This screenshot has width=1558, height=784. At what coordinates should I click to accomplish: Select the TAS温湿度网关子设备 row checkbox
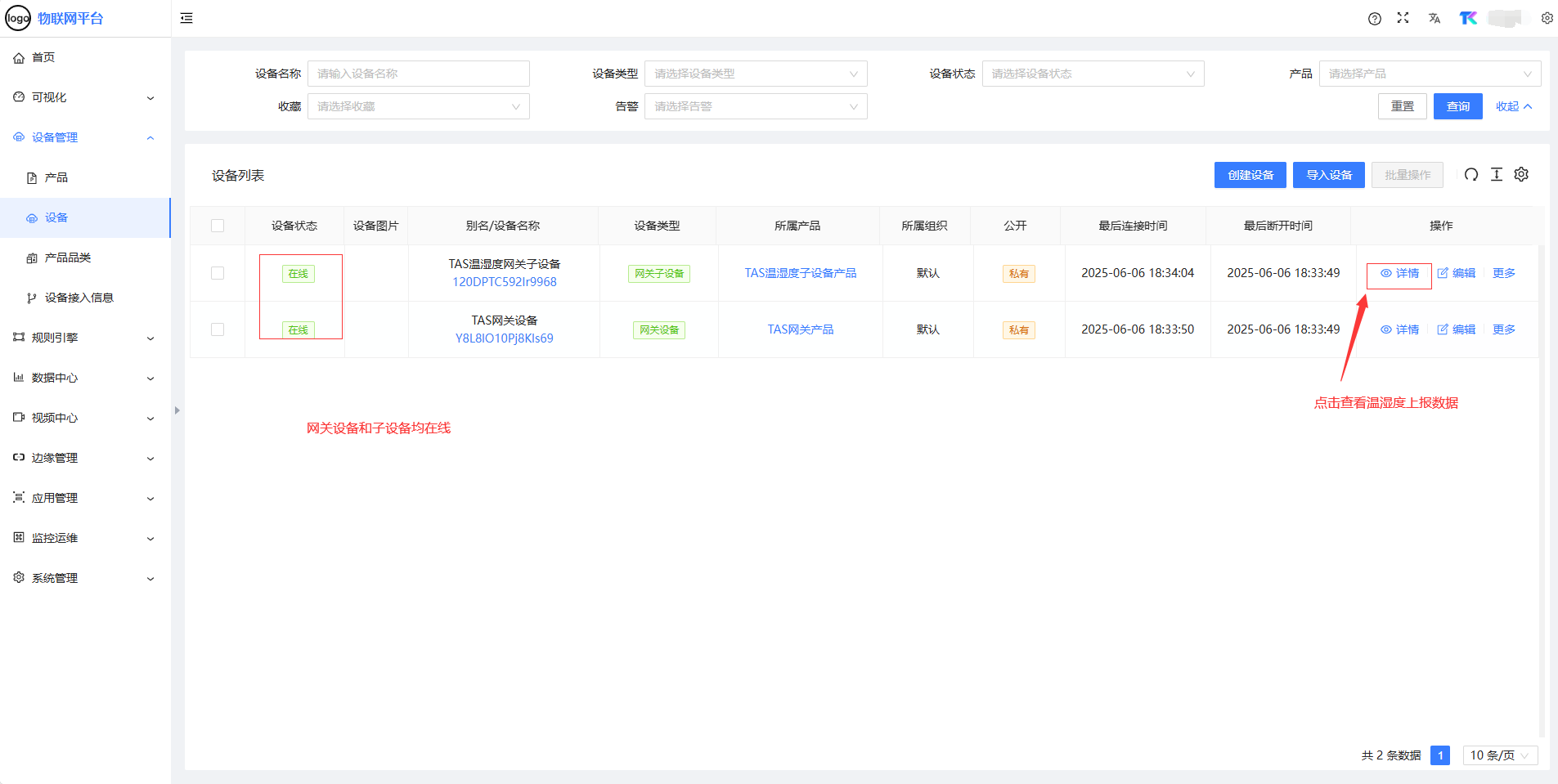click(x=218, y=273)
